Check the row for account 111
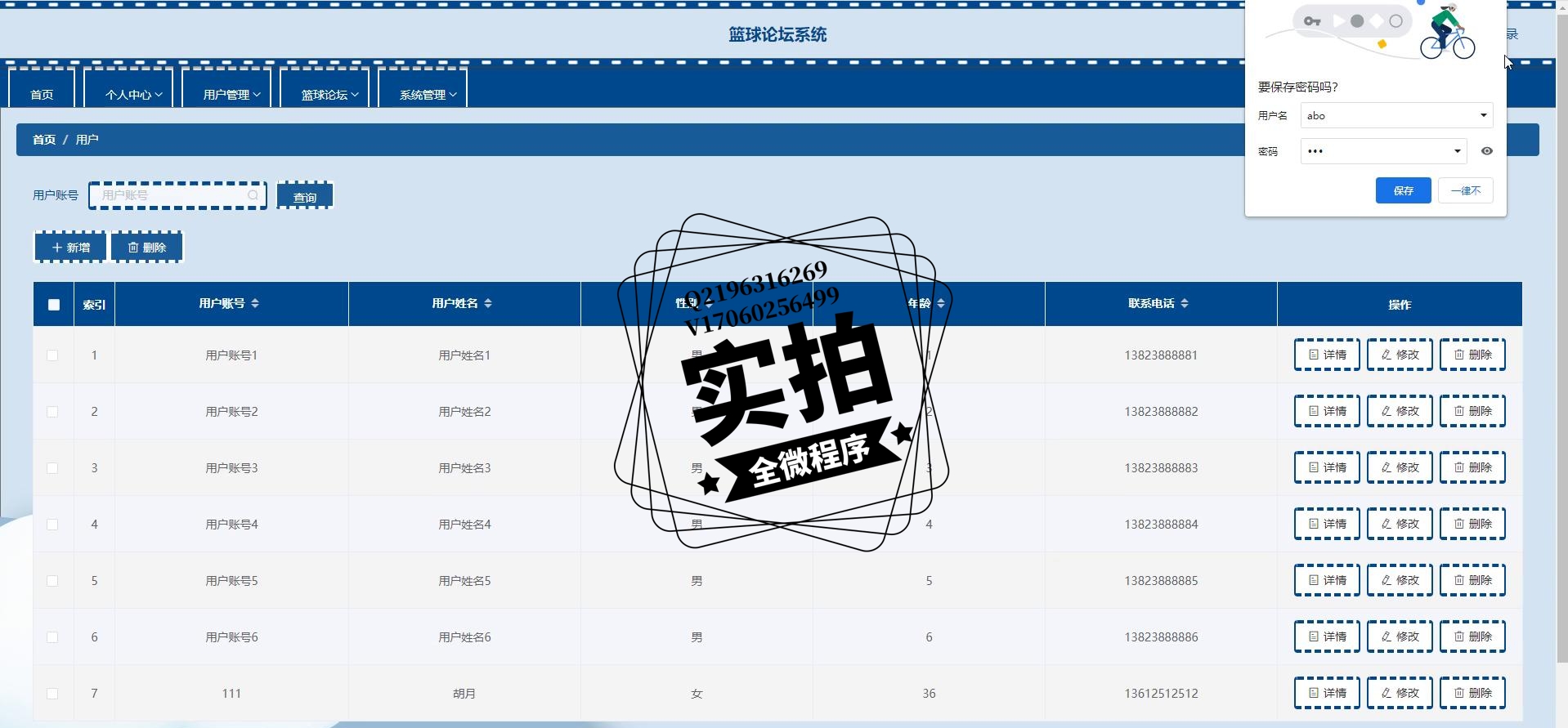The height and width of the screenshot is (728, 1568). (52, 694)
